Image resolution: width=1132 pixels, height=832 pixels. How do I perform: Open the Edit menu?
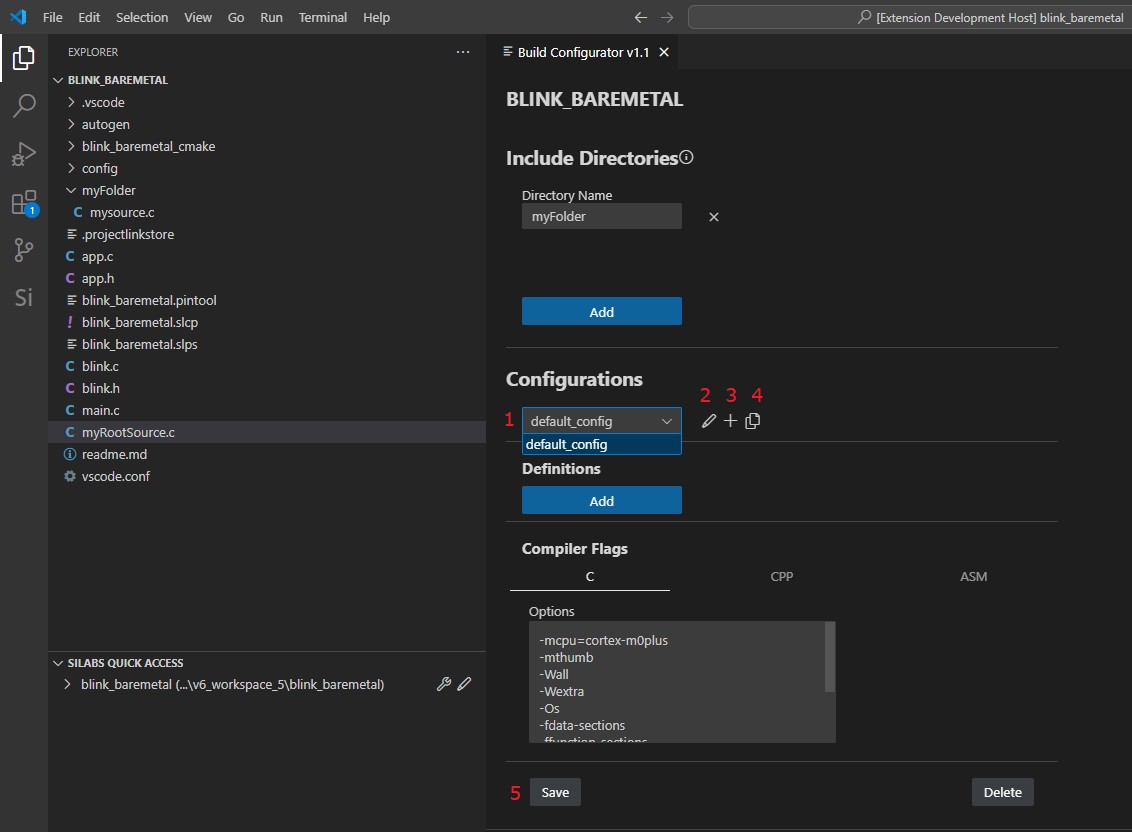pyautogui.click(x=89, y=17)
